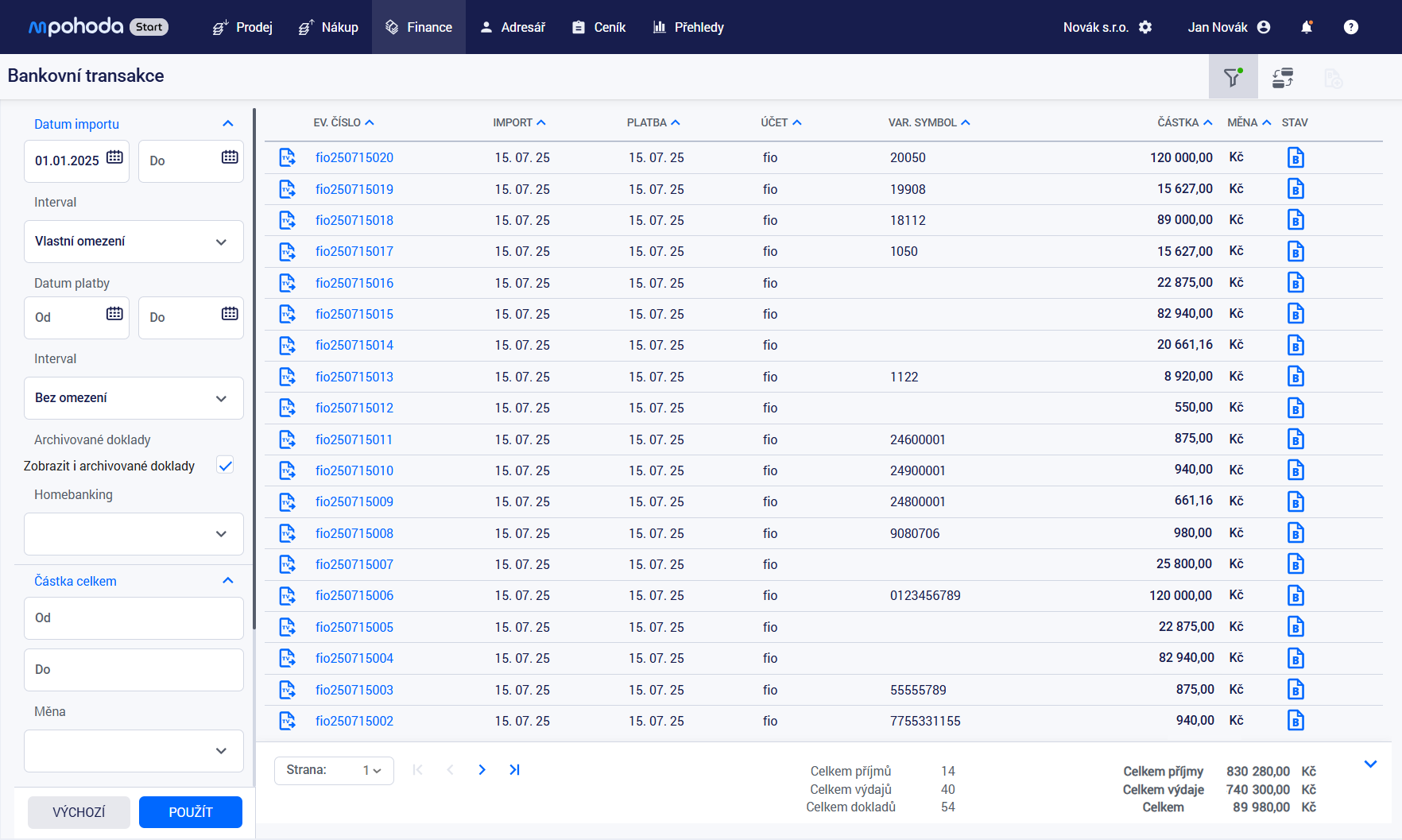The height and width of the screenshot is (840, 1402).
Task: Open the Vlastní omezení interval dropdown
Action: 134,242
